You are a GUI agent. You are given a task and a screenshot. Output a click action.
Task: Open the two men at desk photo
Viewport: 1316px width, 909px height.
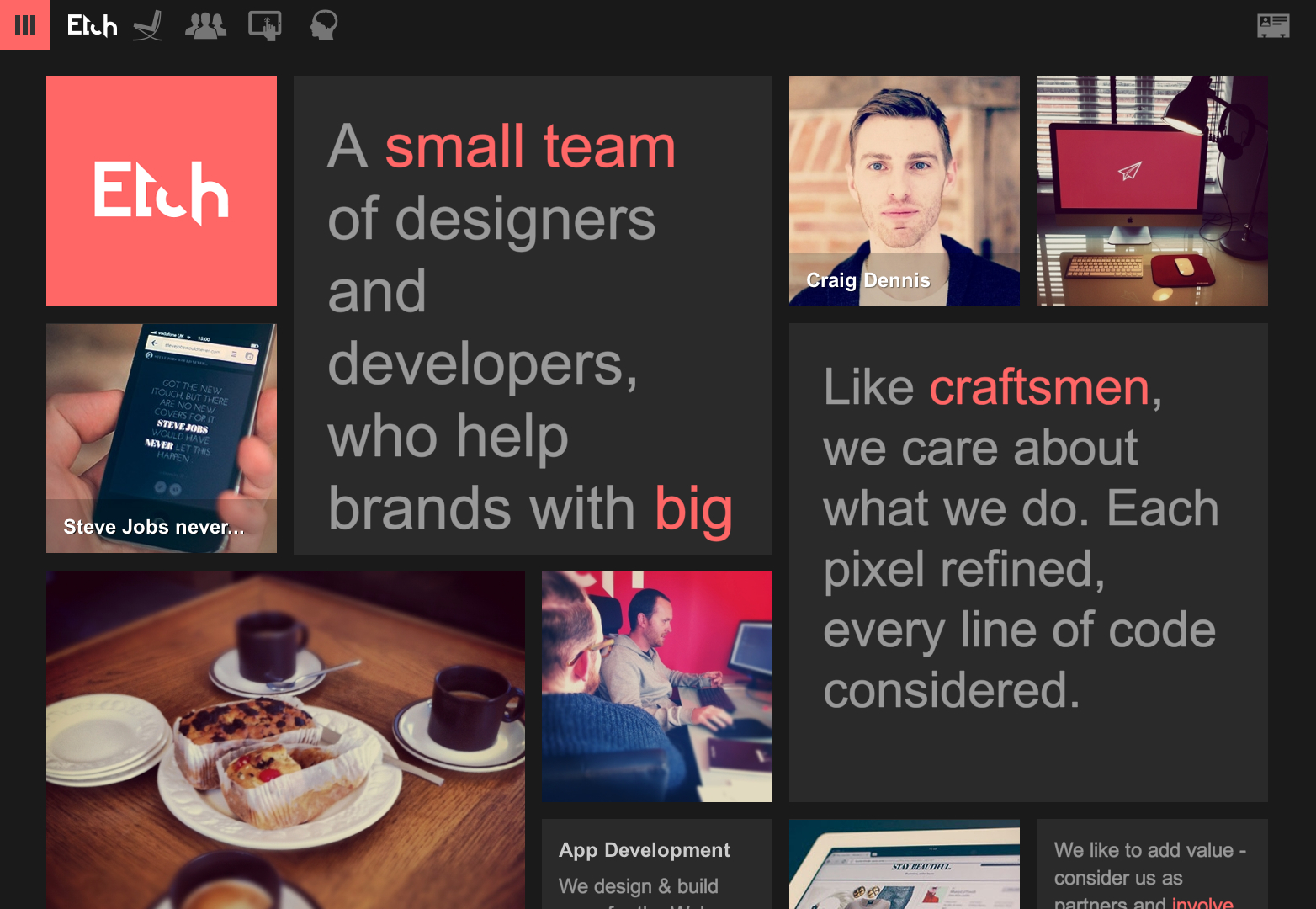coord(656,686)
